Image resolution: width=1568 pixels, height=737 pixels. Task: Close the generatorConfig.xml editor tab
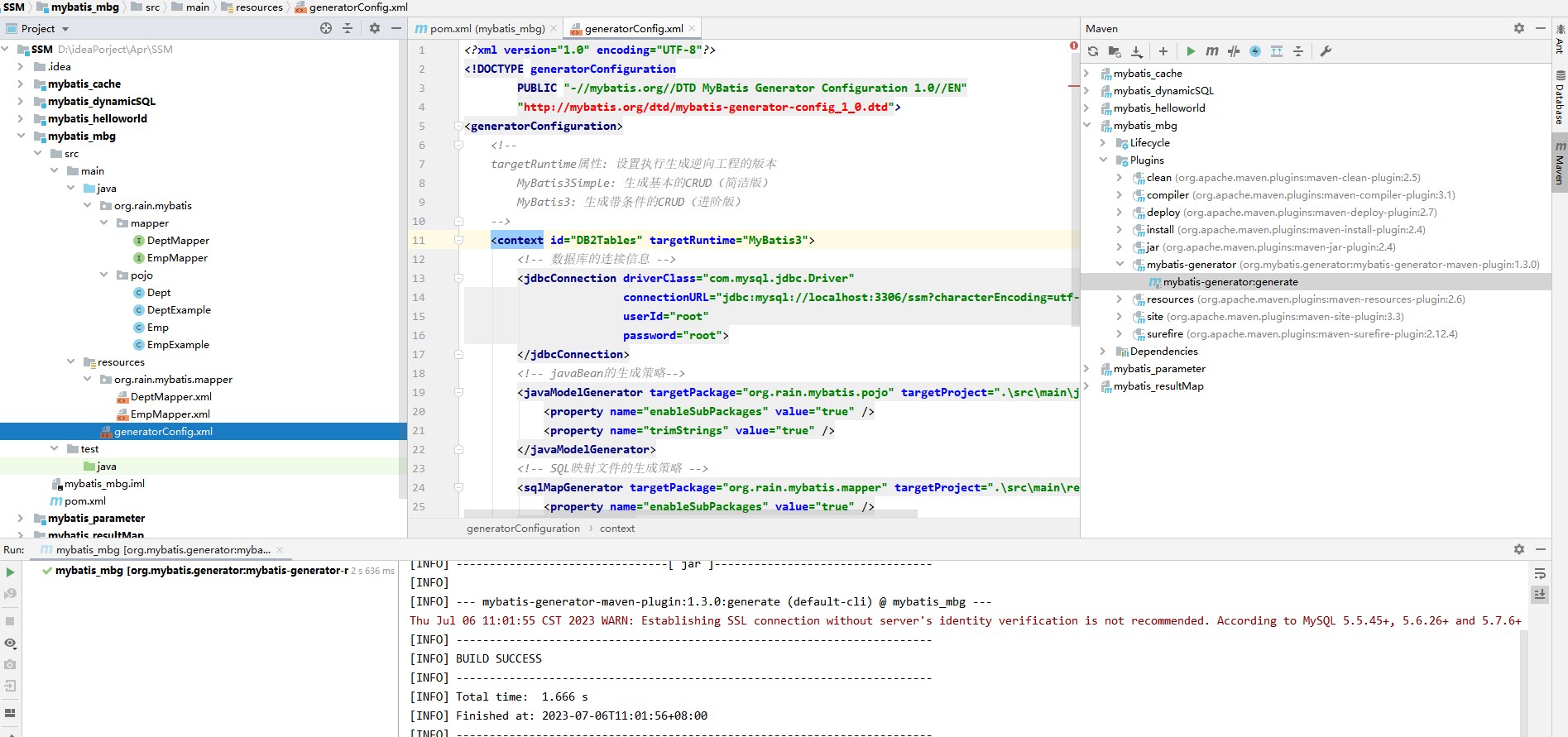[x=692, y=28]
